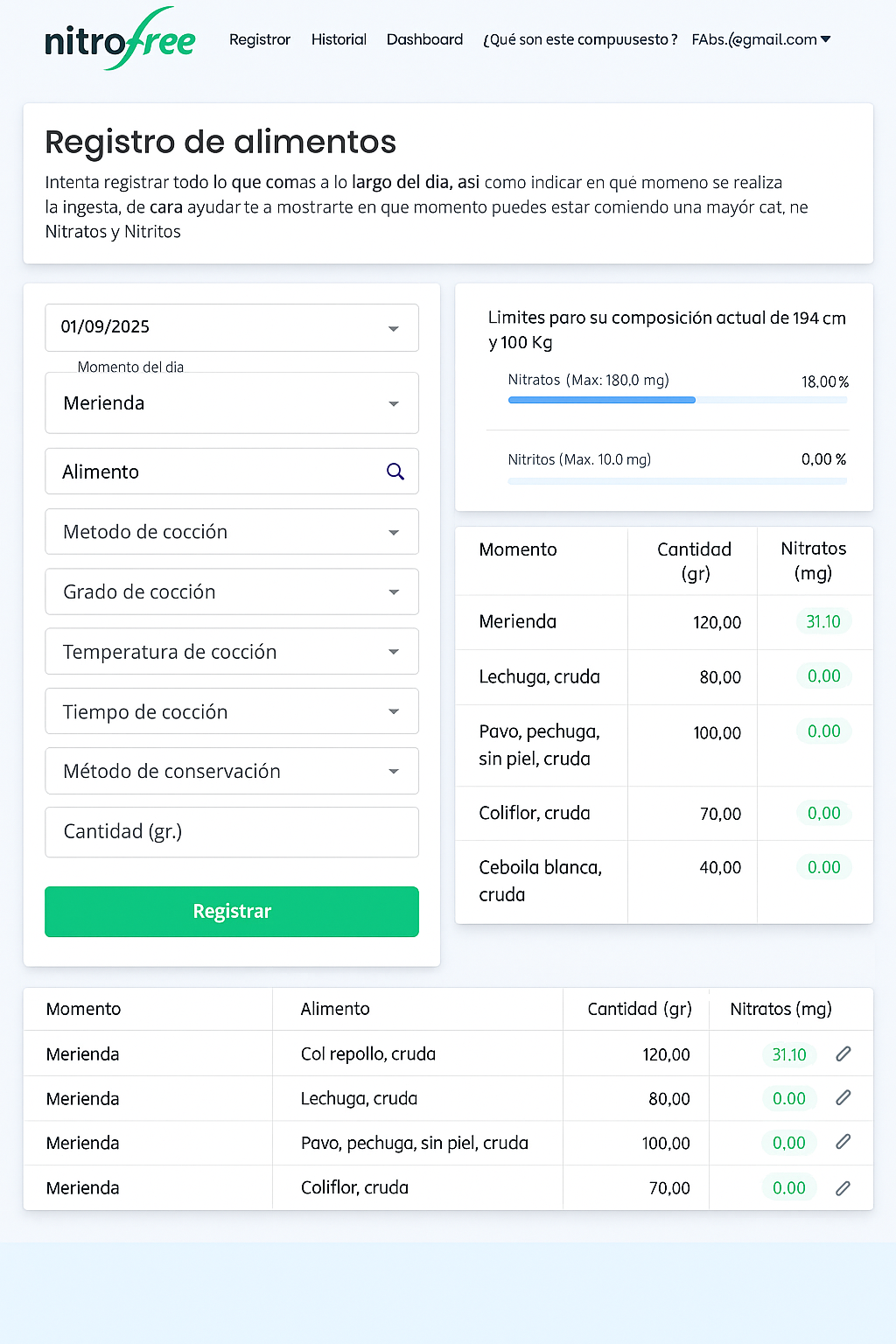The width and height of the screenshot is (896, 1344).
Task: Focus the Cantidad (gr.) input field
Action: pos(232,832)
